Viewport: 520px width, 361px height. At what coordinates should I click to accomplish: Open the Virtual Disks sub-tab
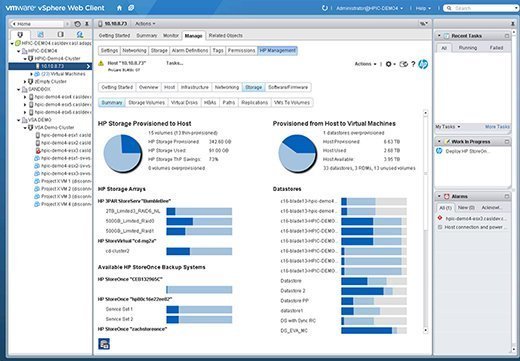[184, 103]
